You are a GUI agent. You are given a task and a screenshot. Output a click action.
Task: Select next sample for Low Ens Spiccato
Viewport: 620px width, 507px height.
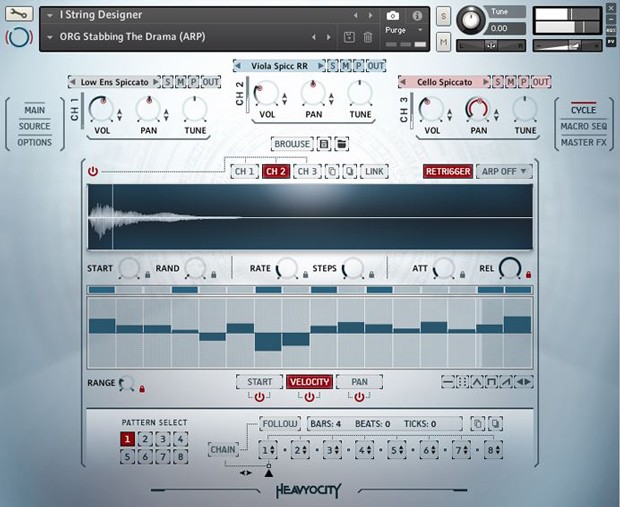coord(156,82)
